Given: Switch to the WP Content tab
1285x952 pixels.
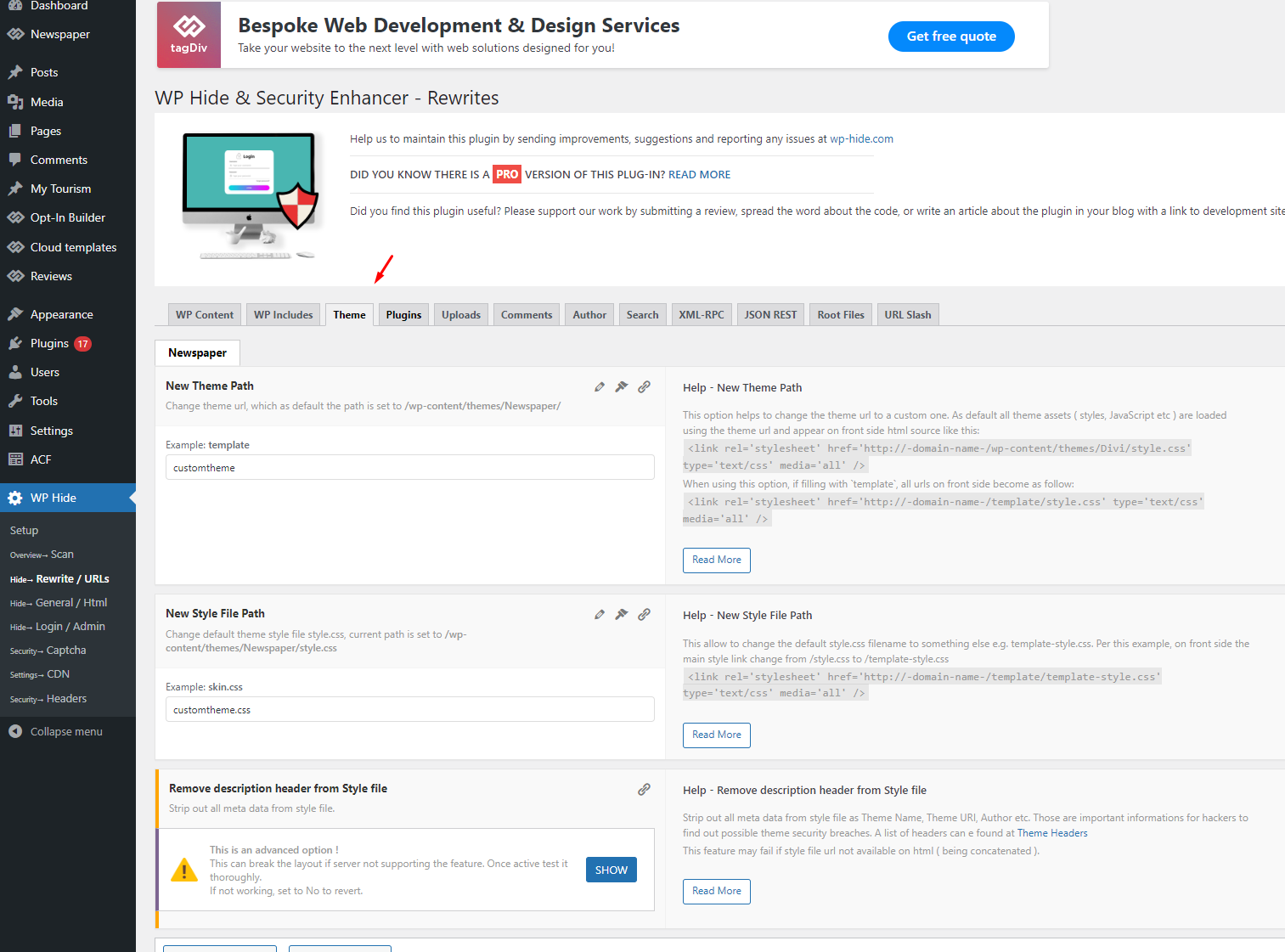Looking at the screenshot, I should (x=205, y=314).
